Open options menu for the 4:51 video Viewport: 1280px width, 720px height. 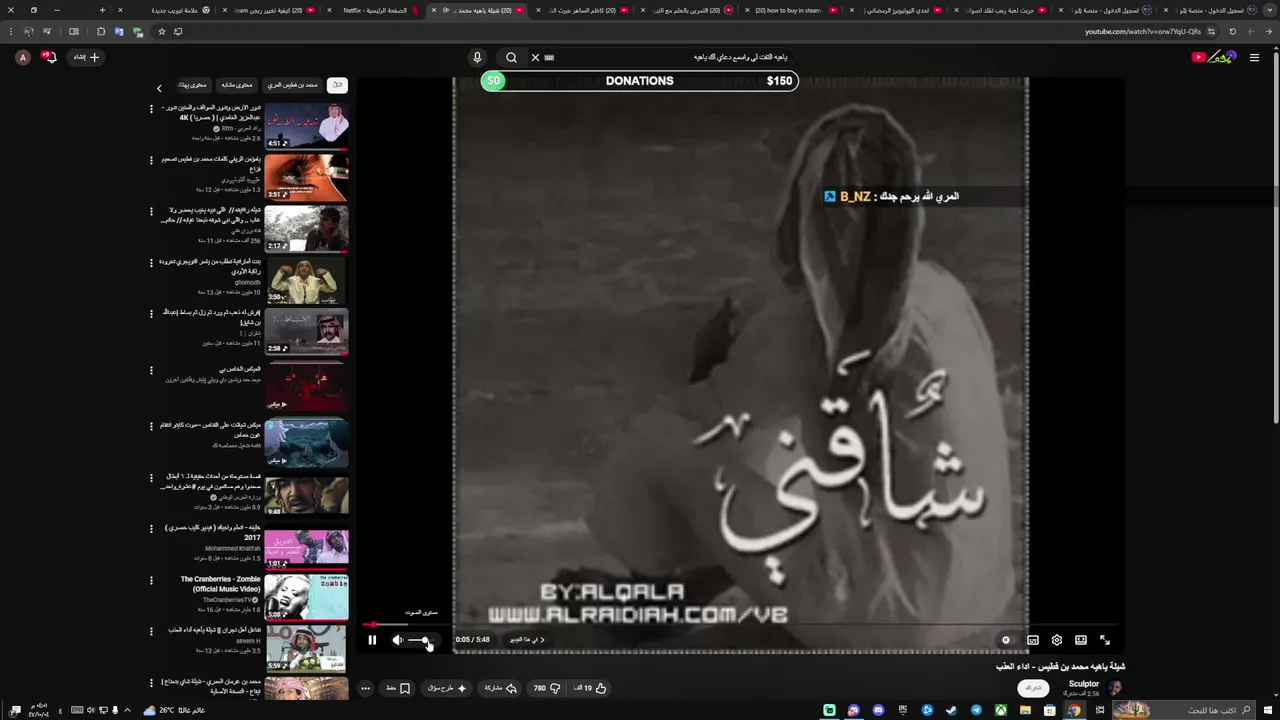click(151, 109)
